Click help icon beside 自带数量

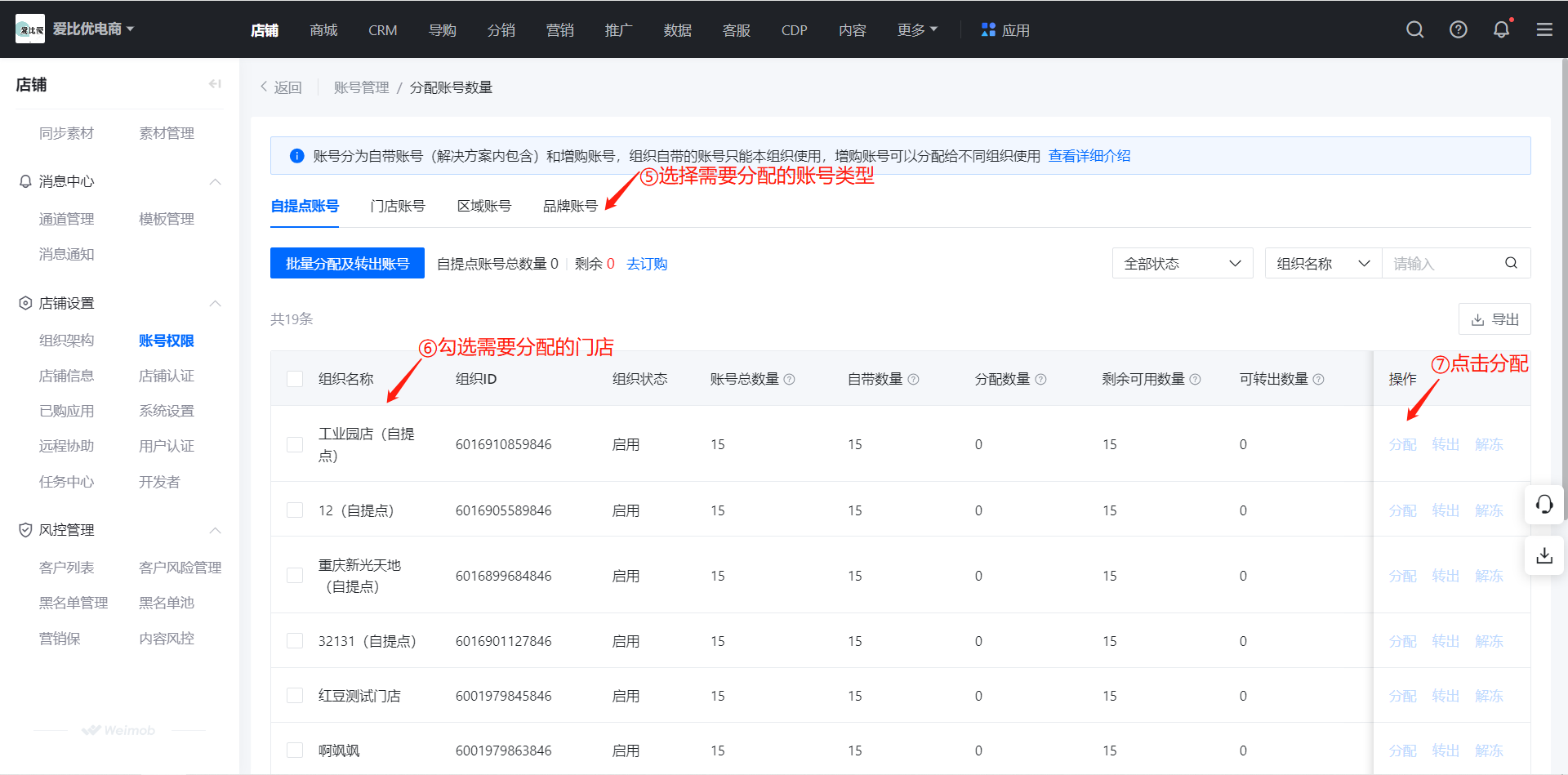click(914, 379)
